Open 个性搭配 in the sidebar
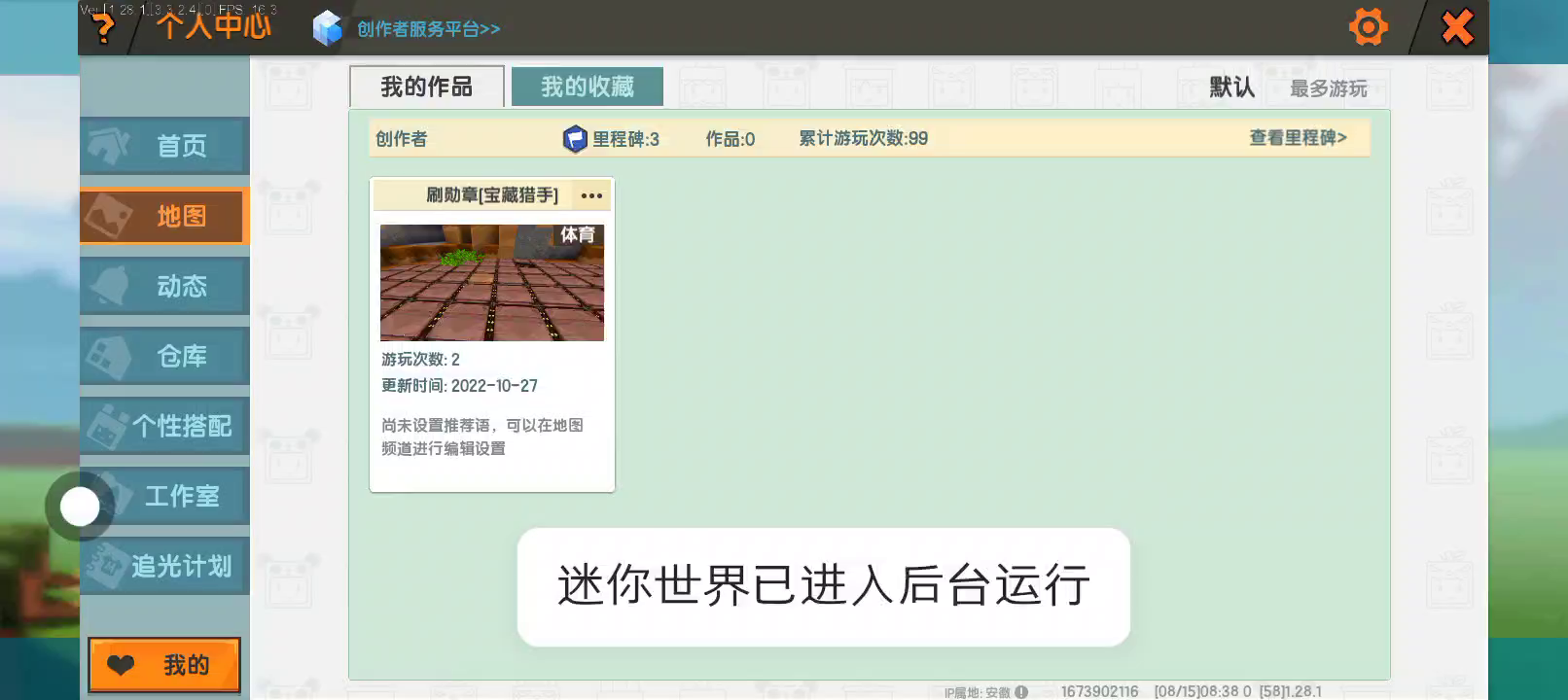Screen dimensions: 1568x700 164,426
